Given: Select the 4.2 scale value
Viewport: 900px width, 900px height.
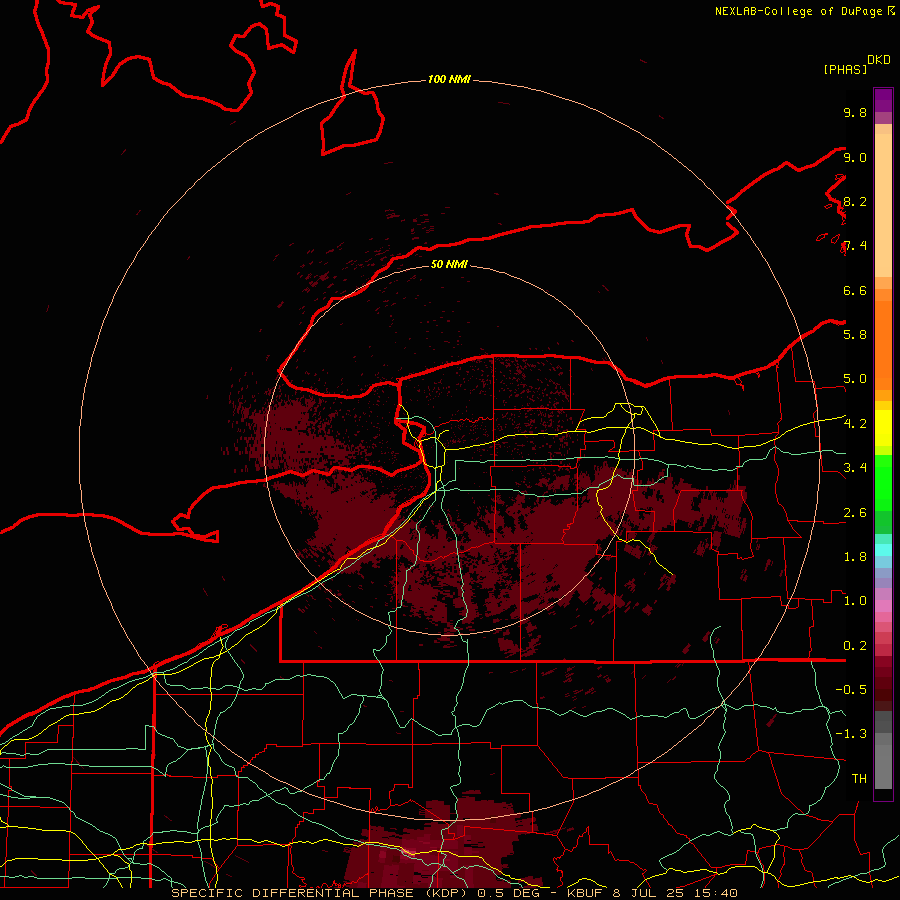Looking at the screenshot, I should click(855, 424).
